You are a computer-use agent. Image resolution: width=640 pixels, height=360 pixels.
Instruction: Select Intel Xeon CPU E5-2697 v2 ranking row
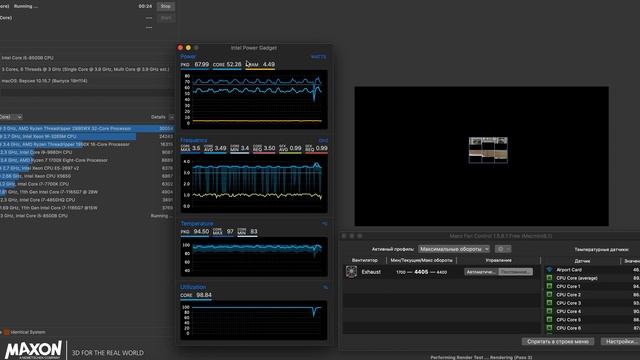click(x=87, y=168)
